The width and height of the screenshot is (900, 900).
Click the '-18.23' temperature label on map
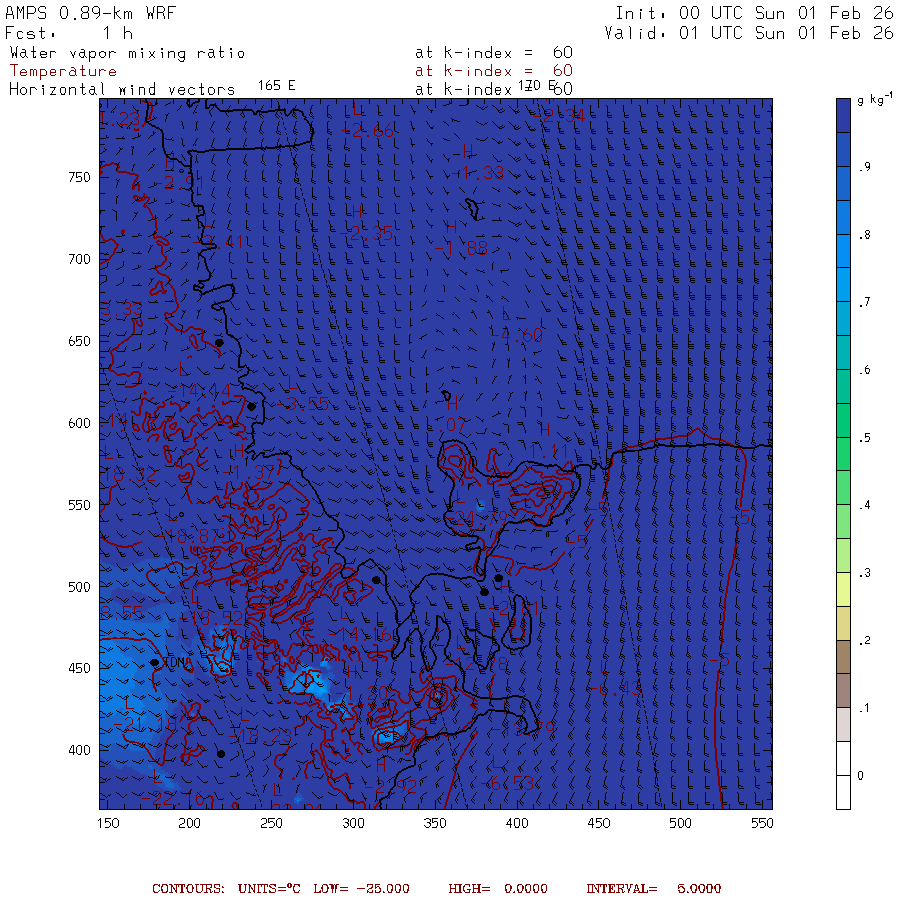(x=261, y=736)
